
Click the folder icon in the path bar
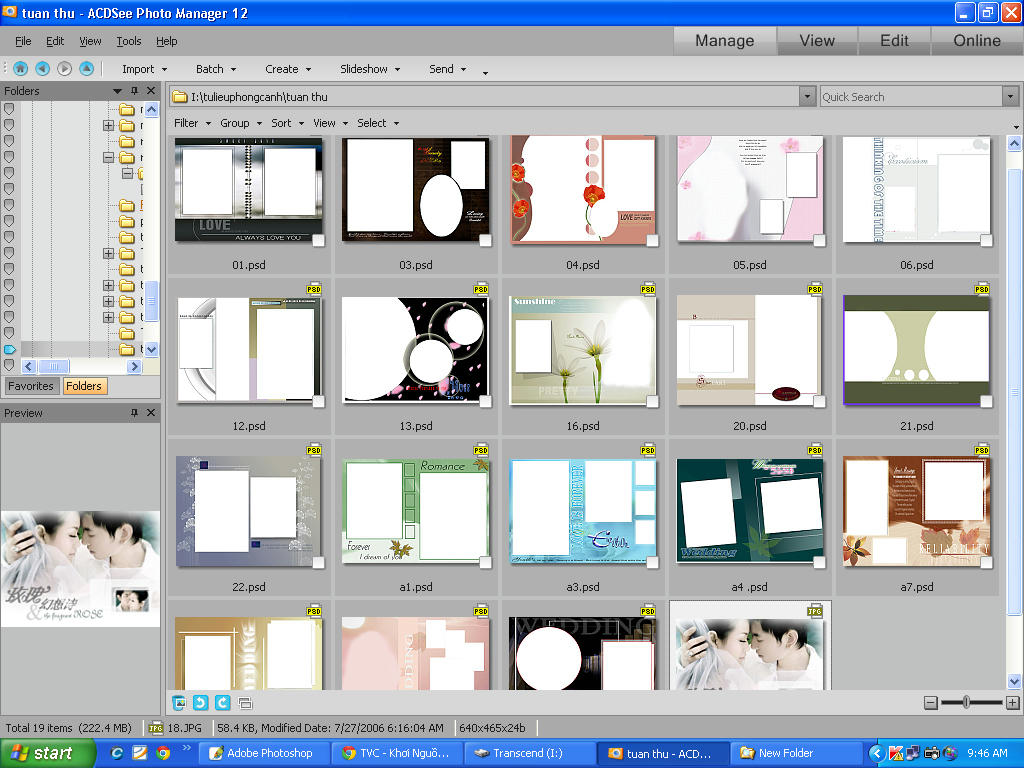point(180,97)
